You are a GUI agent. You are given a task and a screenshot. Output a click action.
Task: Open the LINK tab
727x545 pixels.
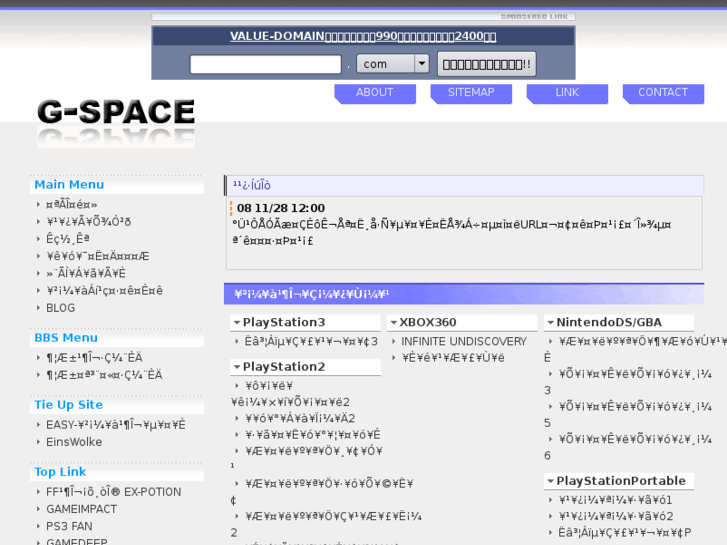tap(567, 93)
